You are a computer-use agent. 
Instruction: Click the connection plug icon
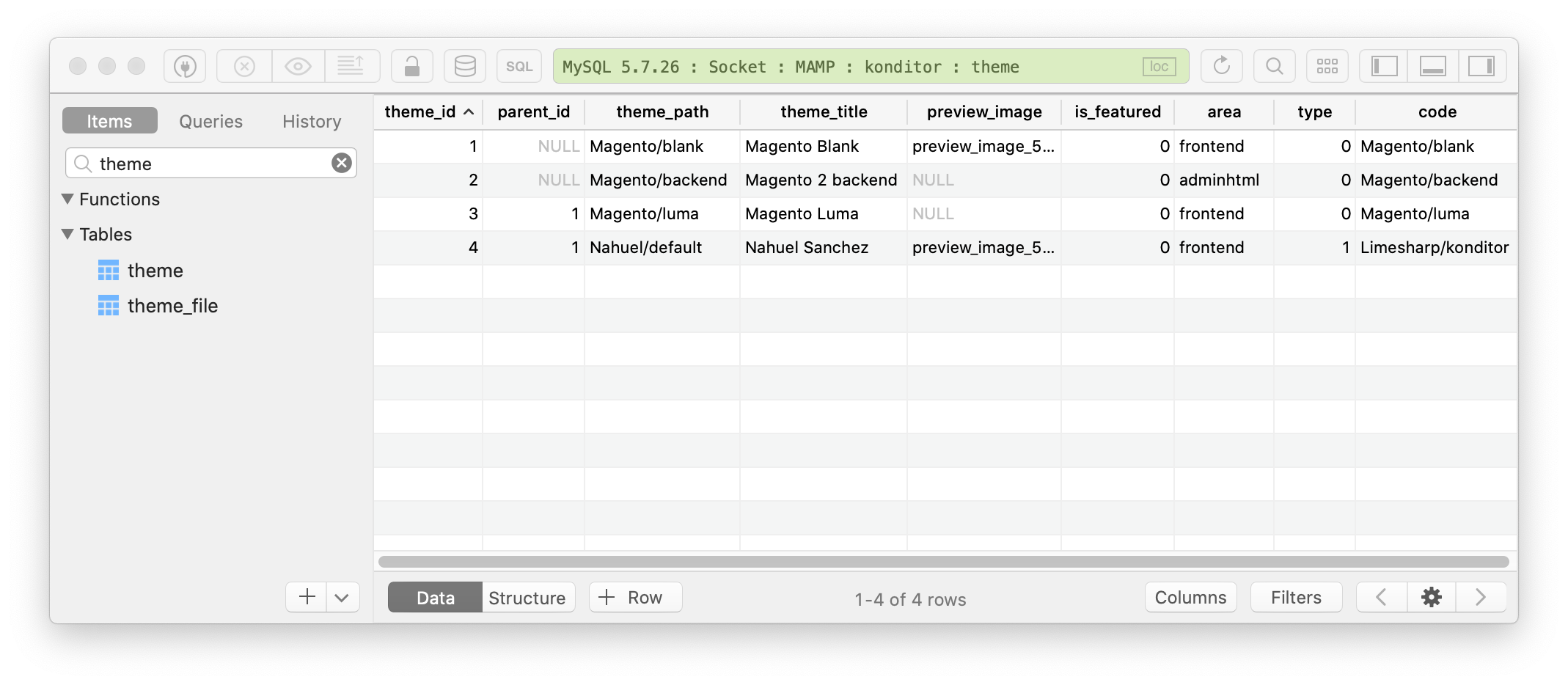(185, 67)
